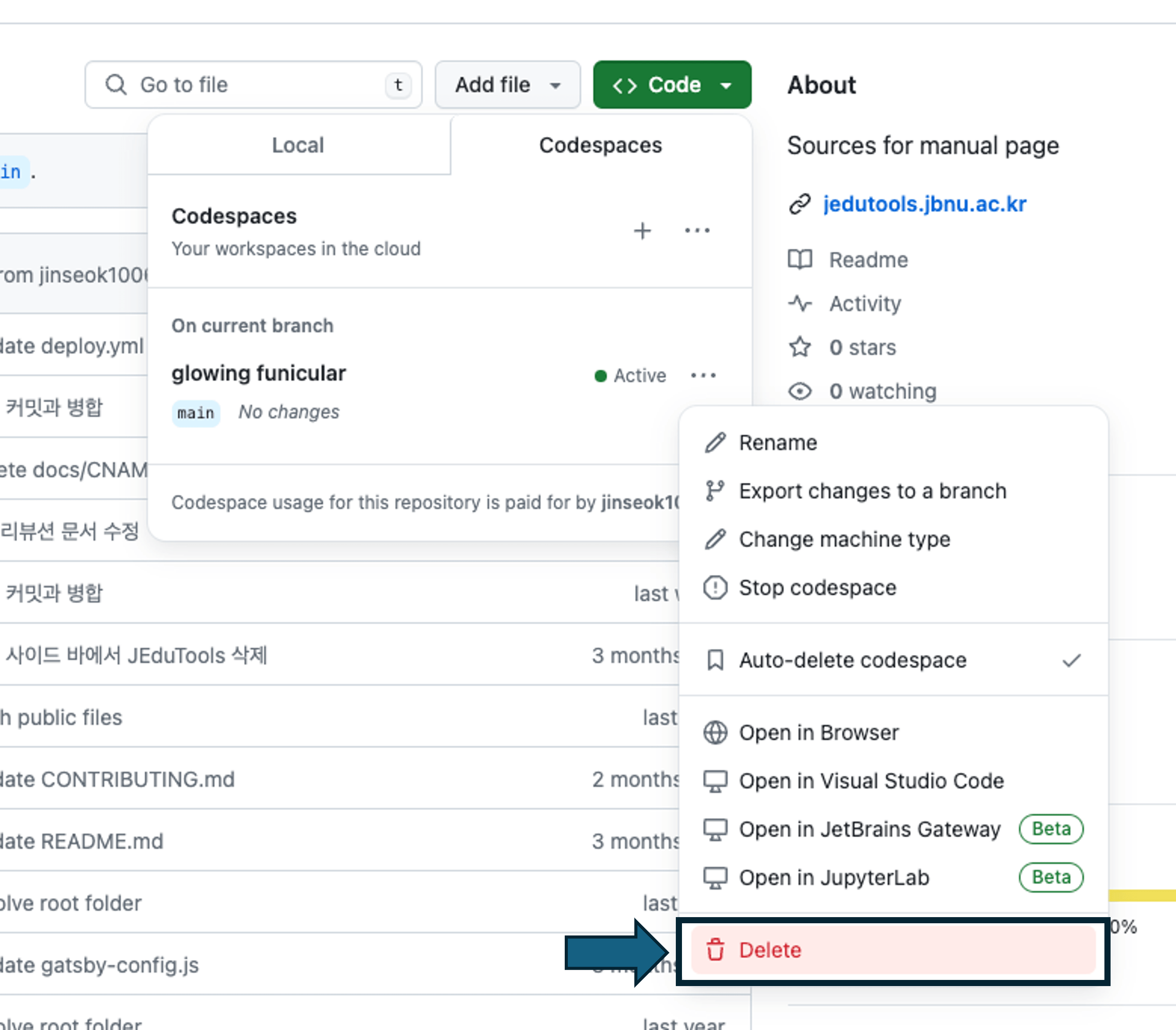
Task: Select the Codespaces tab
Action: 600,145
